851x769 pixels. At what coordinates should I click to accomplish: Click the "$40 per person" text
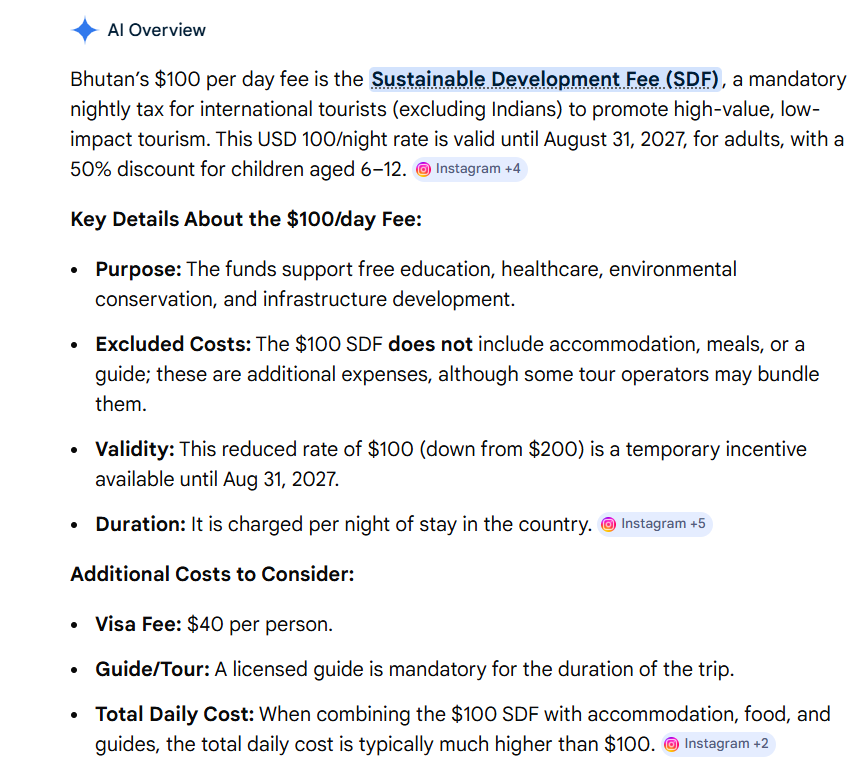260,624
